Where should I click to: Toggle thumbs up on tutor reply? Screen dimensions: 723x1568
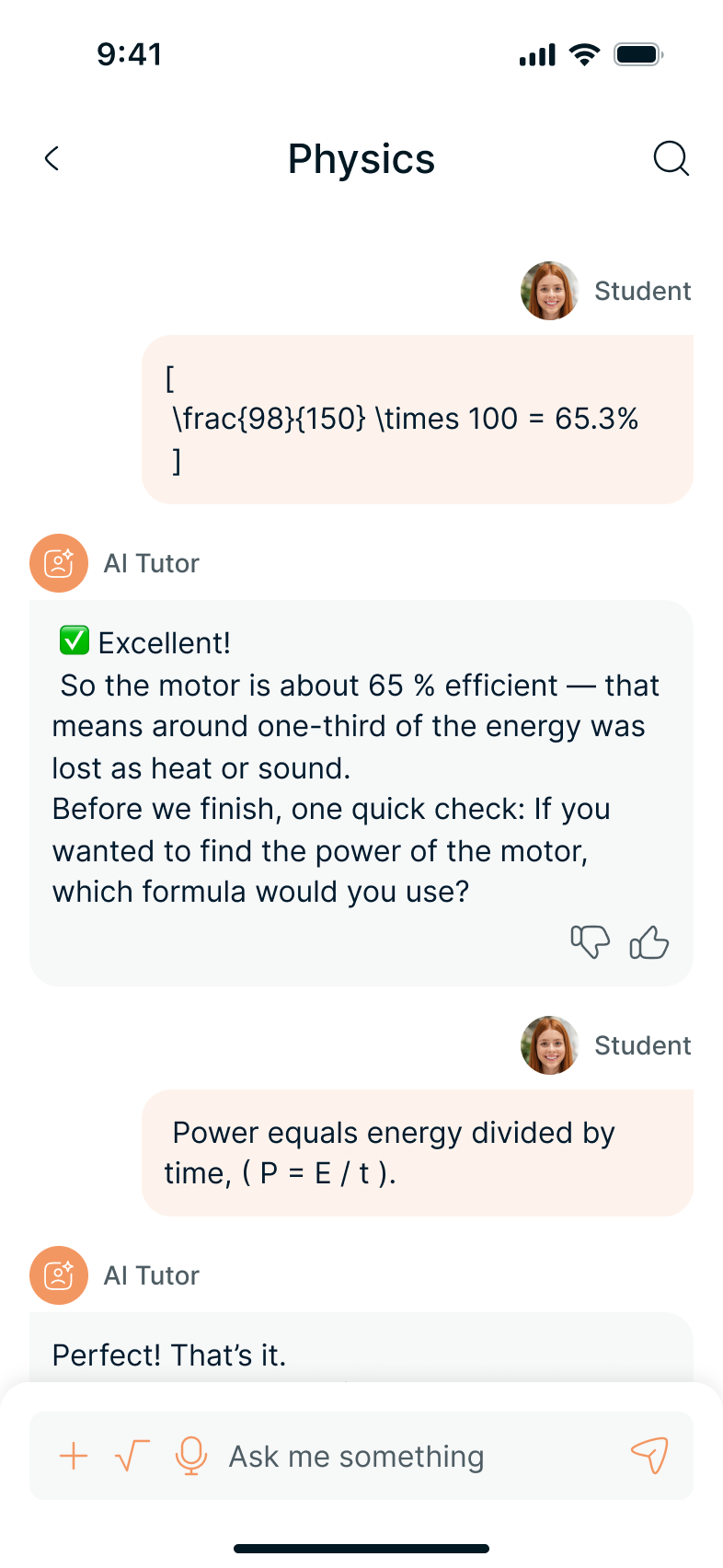pos(648,942)
